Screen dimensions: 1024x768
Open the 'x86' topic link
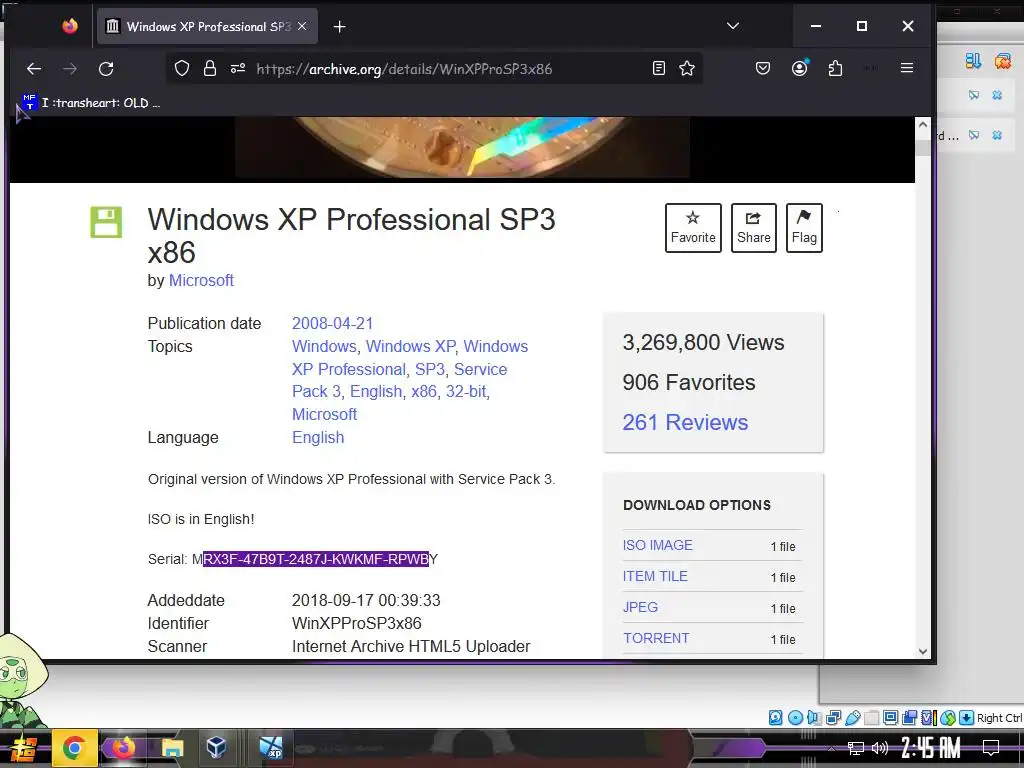[x=424, y=391]
